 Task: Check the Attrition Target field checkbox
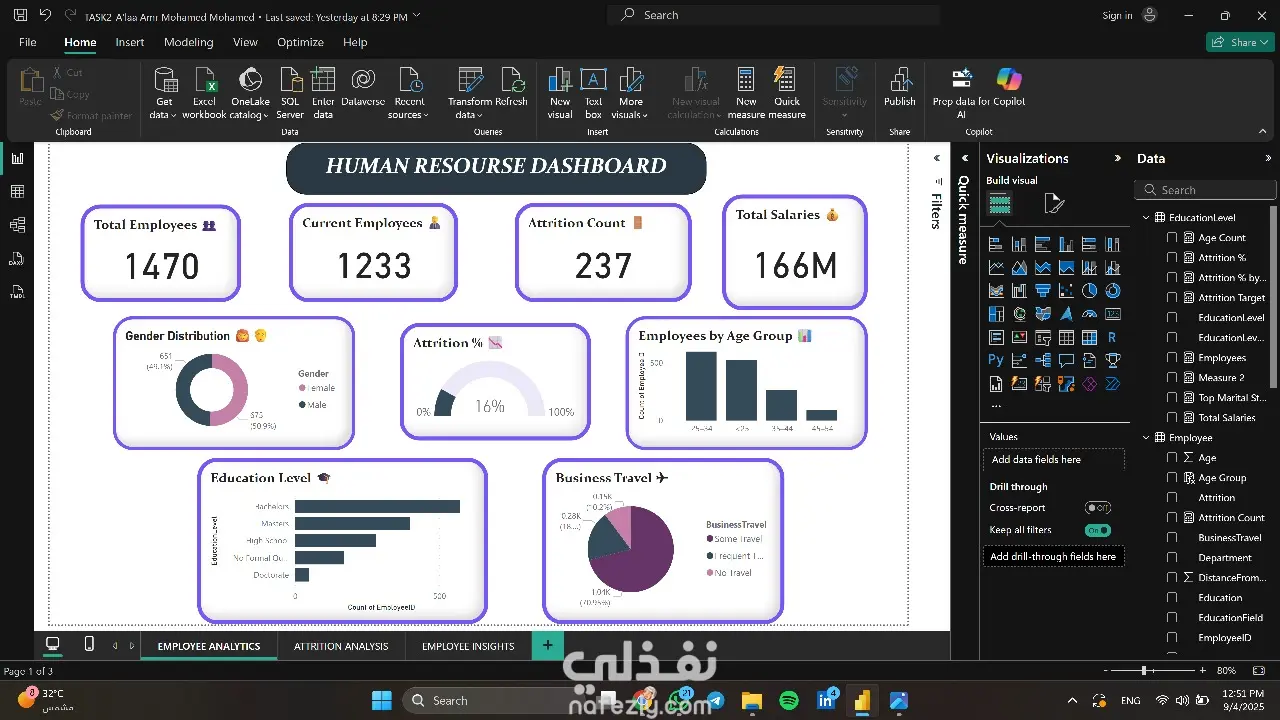pos(1172,298)
